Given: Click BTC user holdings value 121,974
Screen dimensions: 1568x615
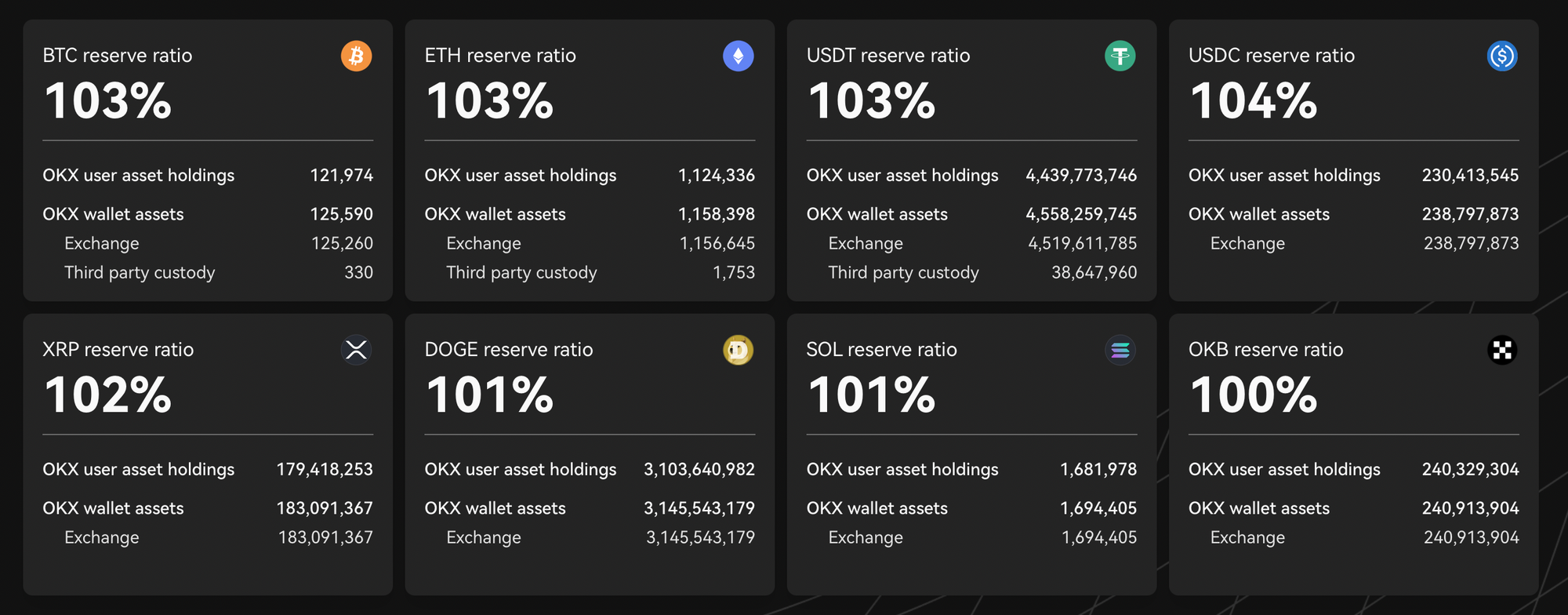Looking at the screenshot, I should tap(342, 176).
